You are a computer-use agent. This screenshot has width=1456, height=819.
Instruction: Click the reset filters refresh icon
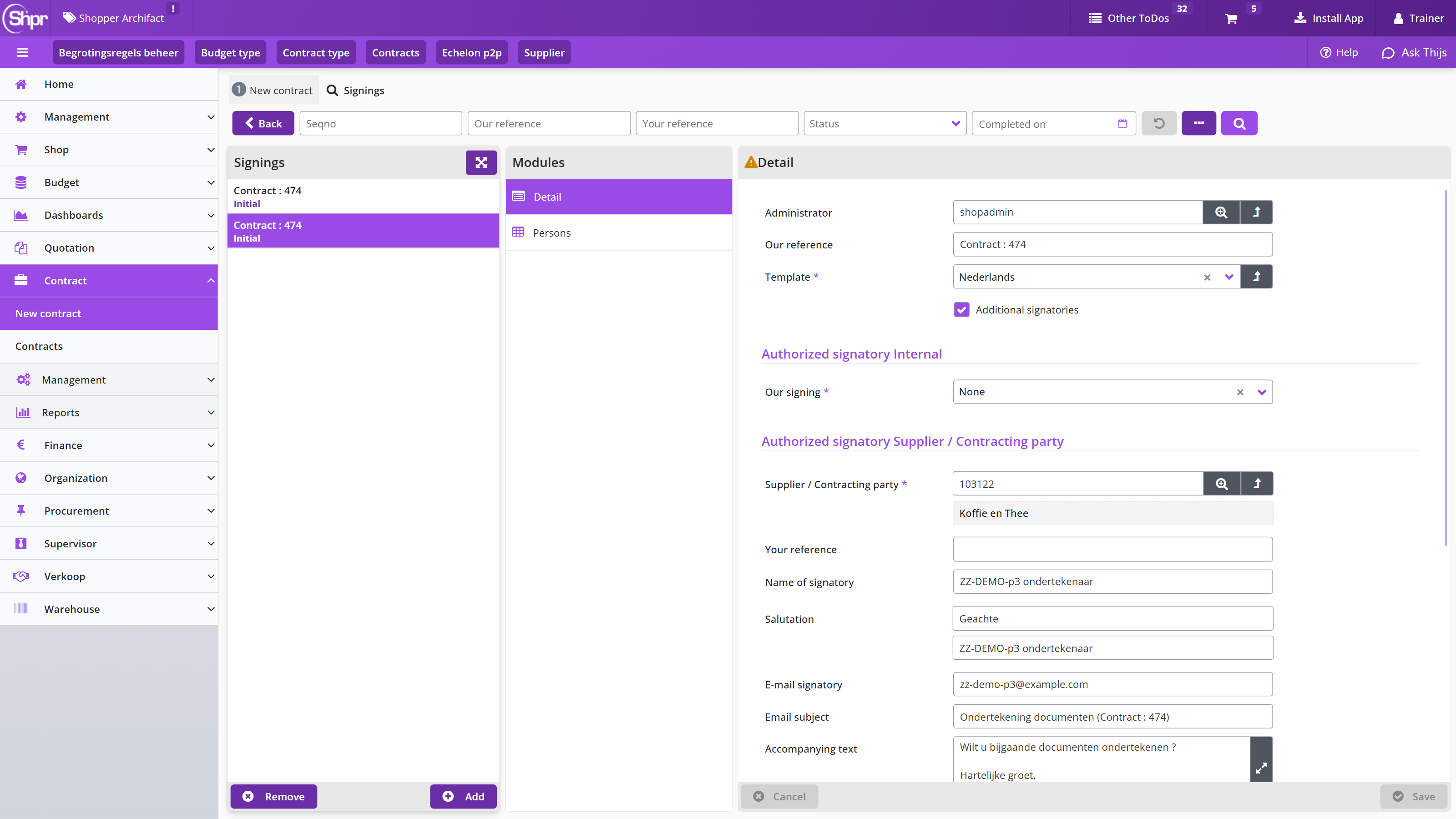click(1159, 123)
